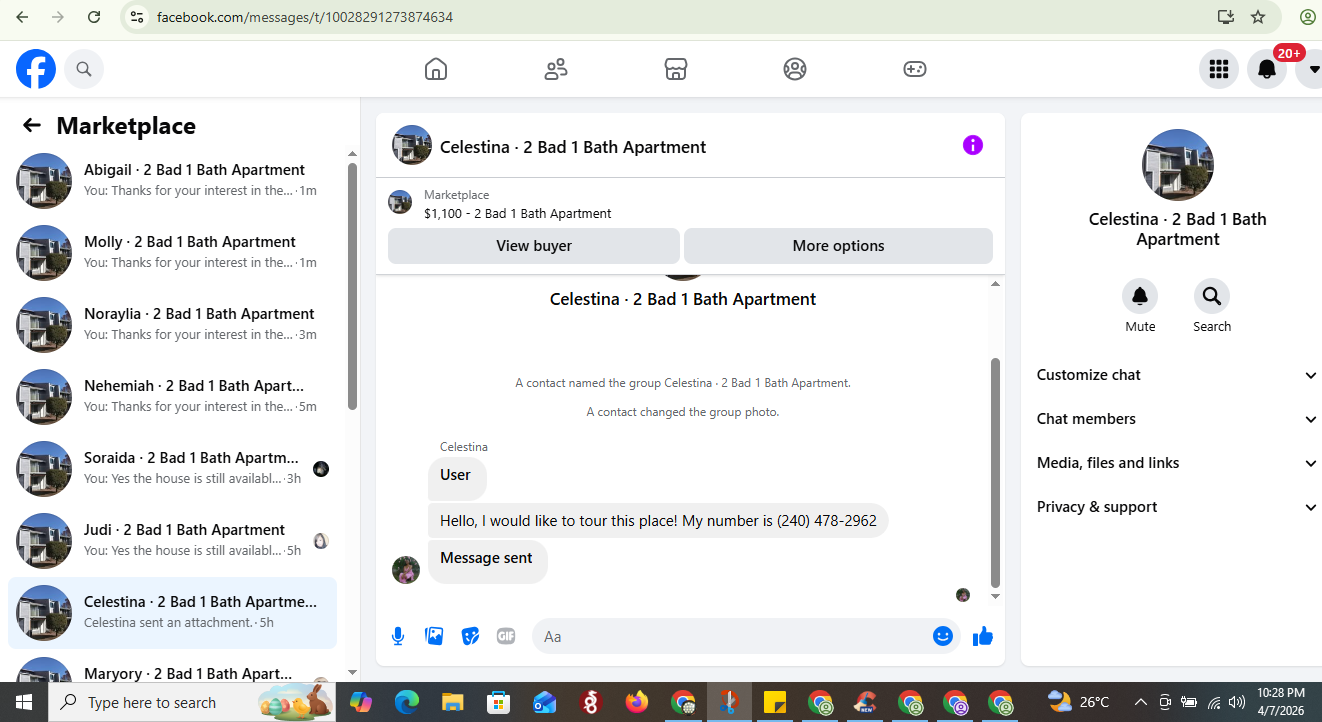Open Microsoft Store from the taskbar
Image resolution: width=1322 pixels, height=722 pixels.
tap(499, 702)
